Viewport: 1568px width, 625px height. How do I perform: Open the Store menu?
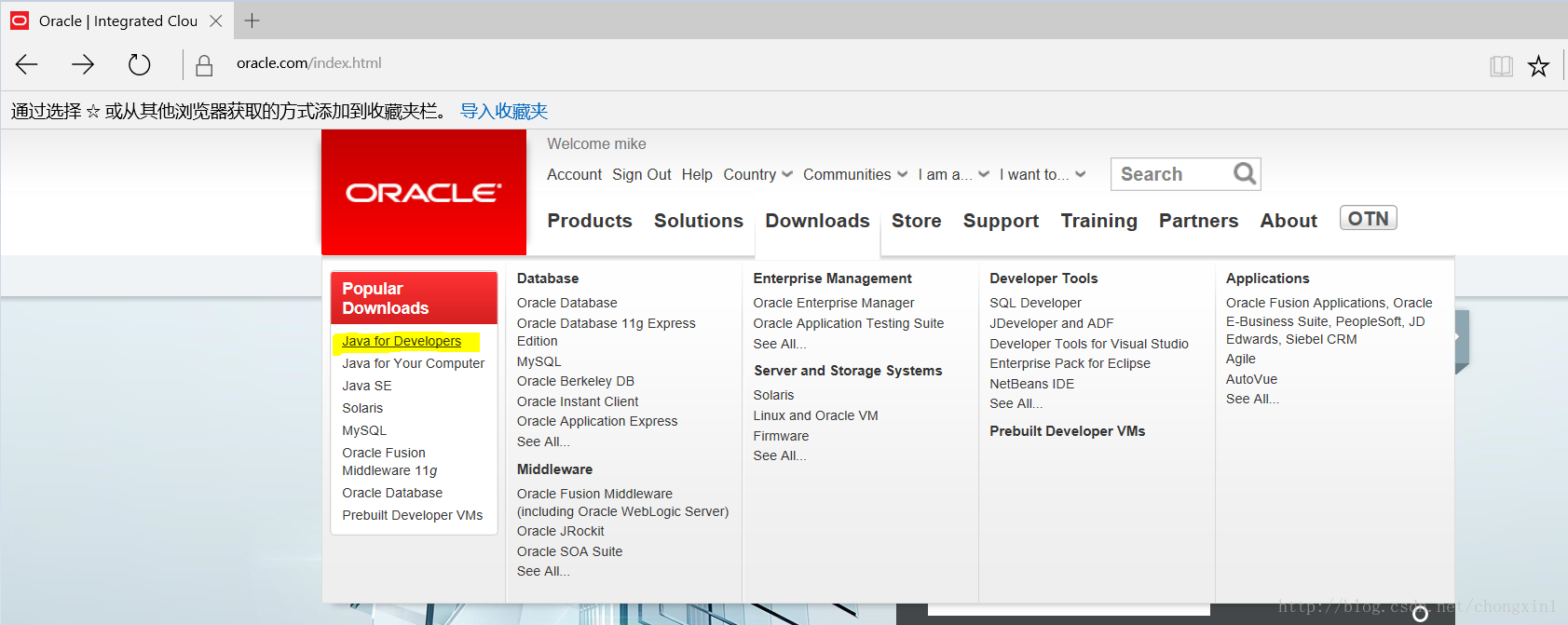click(x=916, y=221)
